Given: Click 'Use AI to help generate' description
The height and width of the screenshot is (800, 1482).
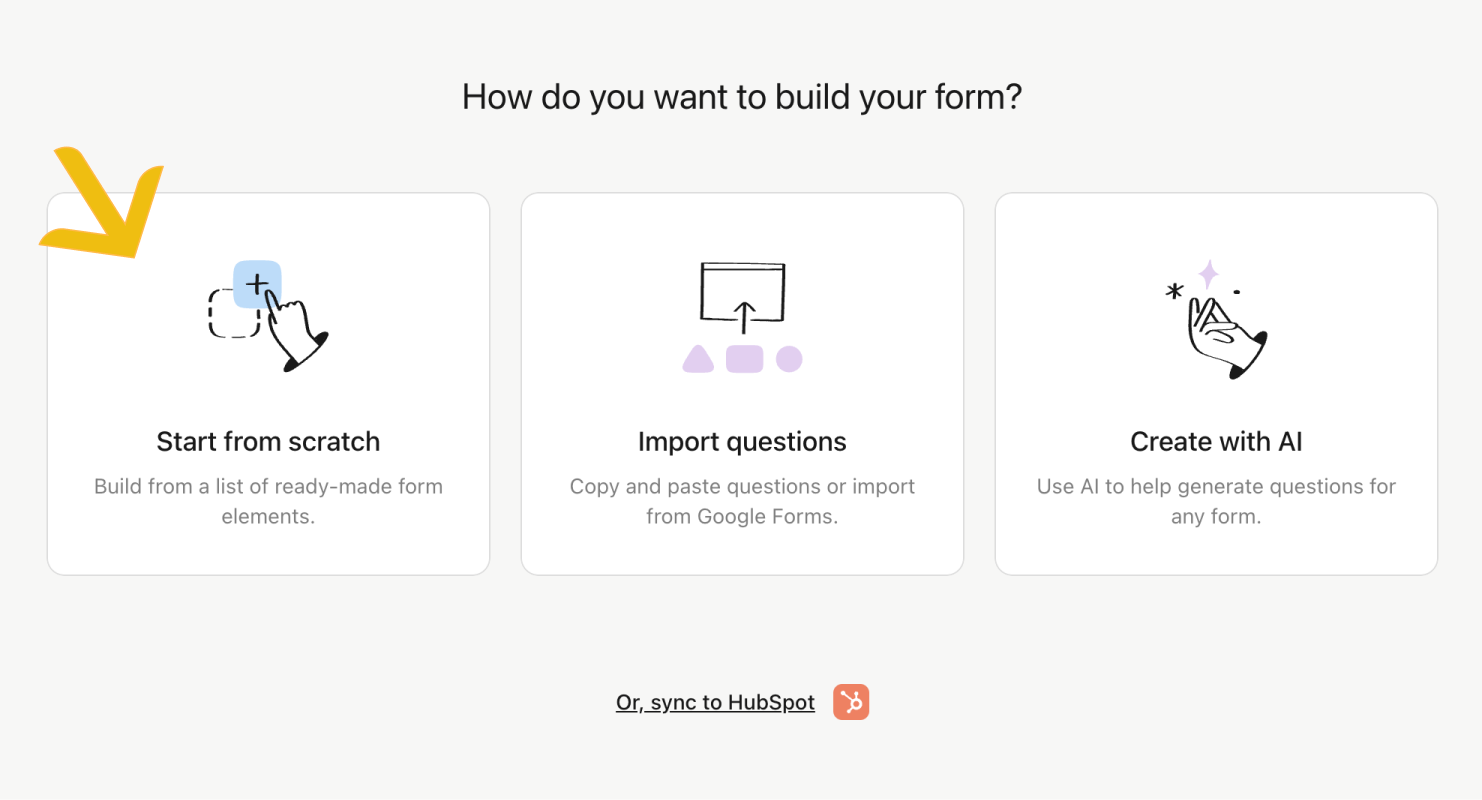Looking at the screenshot, I should pos(1216,502).
